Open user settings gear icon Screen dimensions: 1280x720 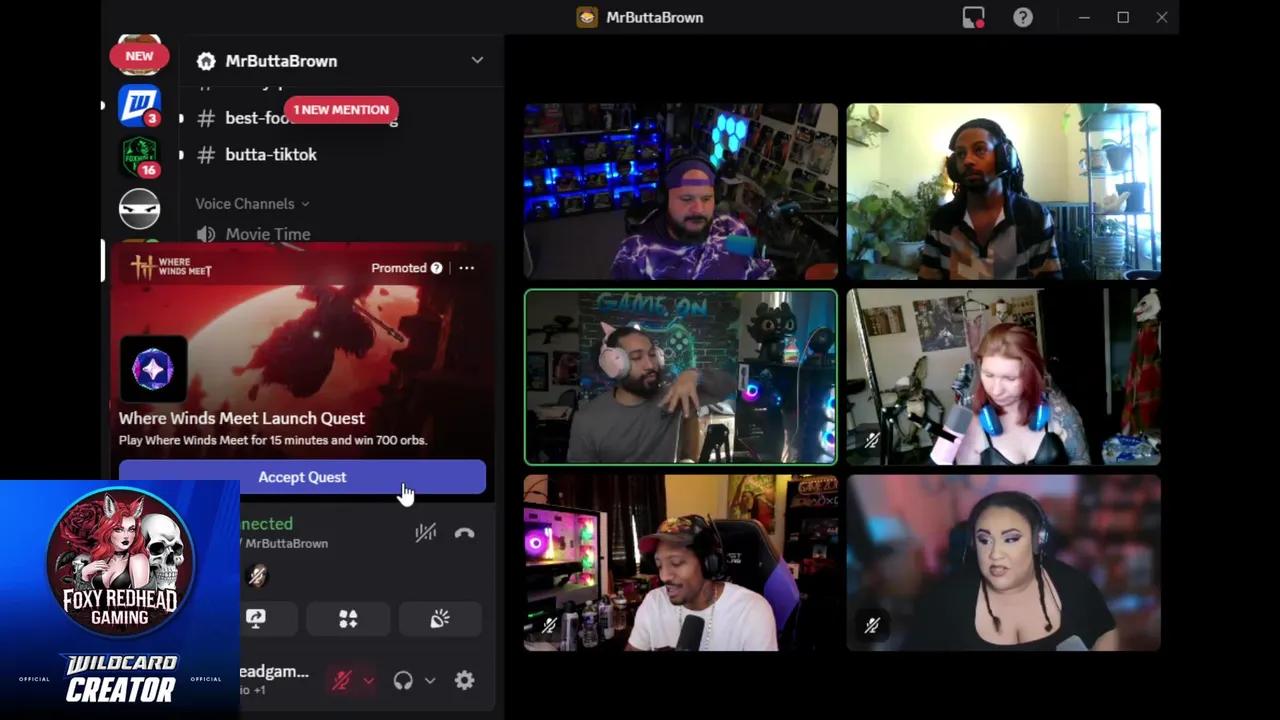(x=464, y=681)
